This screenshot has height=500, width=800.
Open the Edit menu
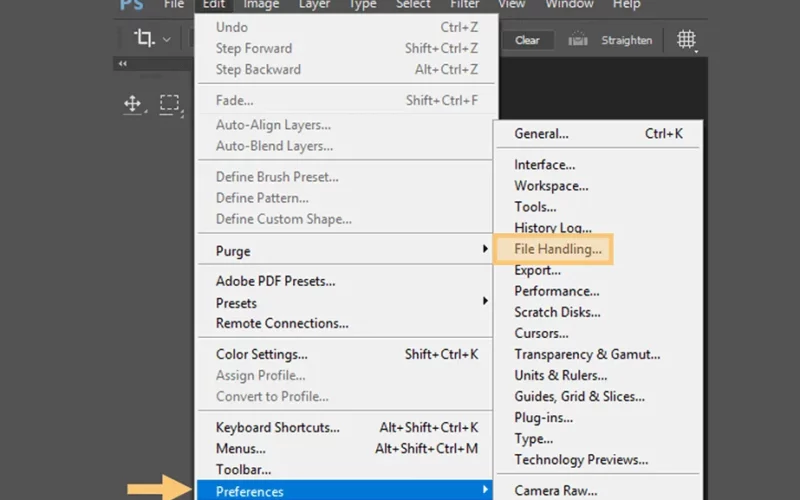click(x=214, y=5)
